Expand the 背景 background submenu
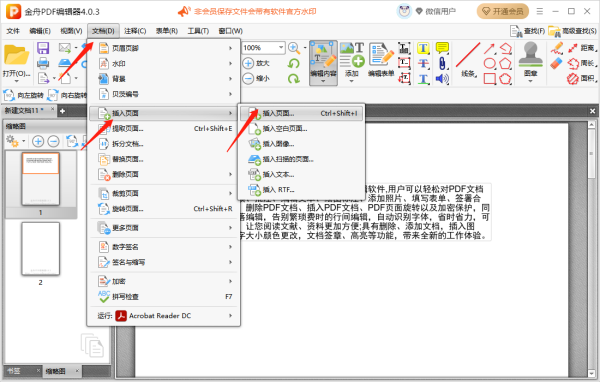The image size is (600, 382). tap(165, 79)
